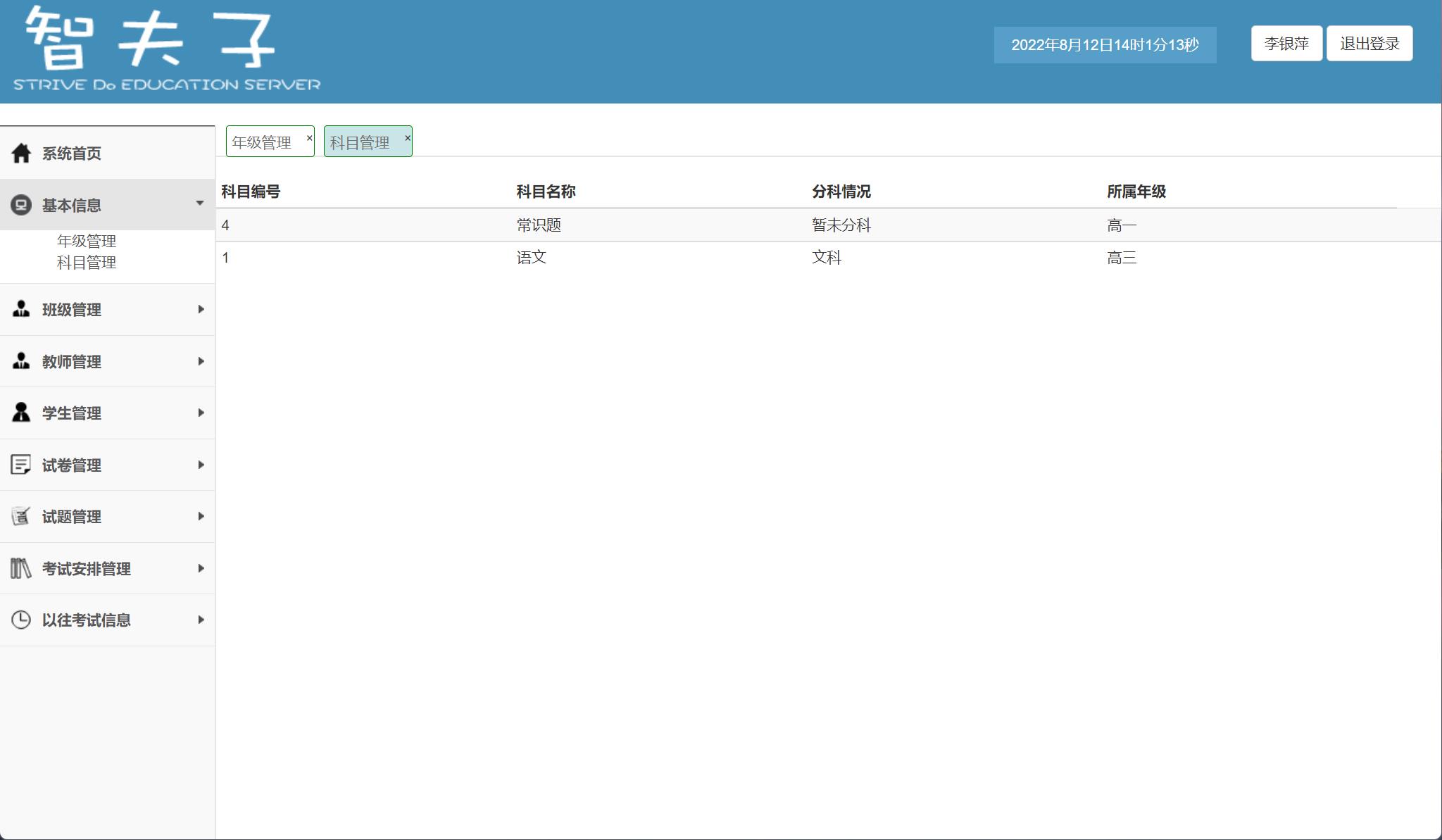Click the 李银萍 username button

1286,43
